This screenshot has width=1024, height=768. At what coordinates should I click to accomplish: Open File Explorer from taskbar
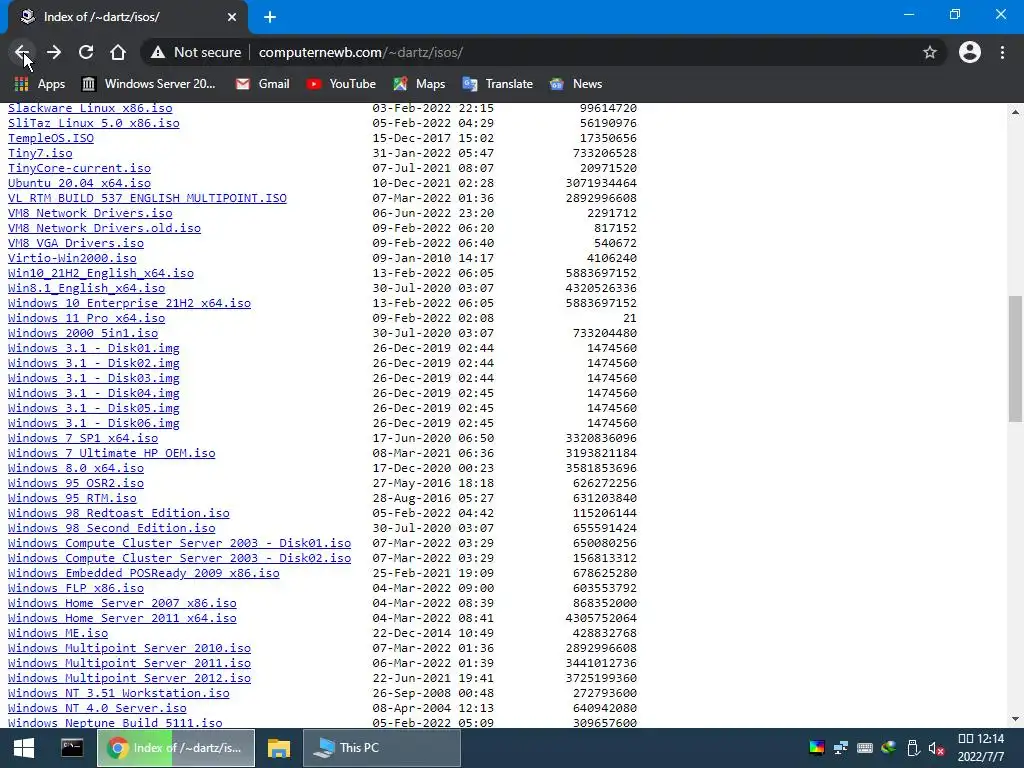point(279,748)
